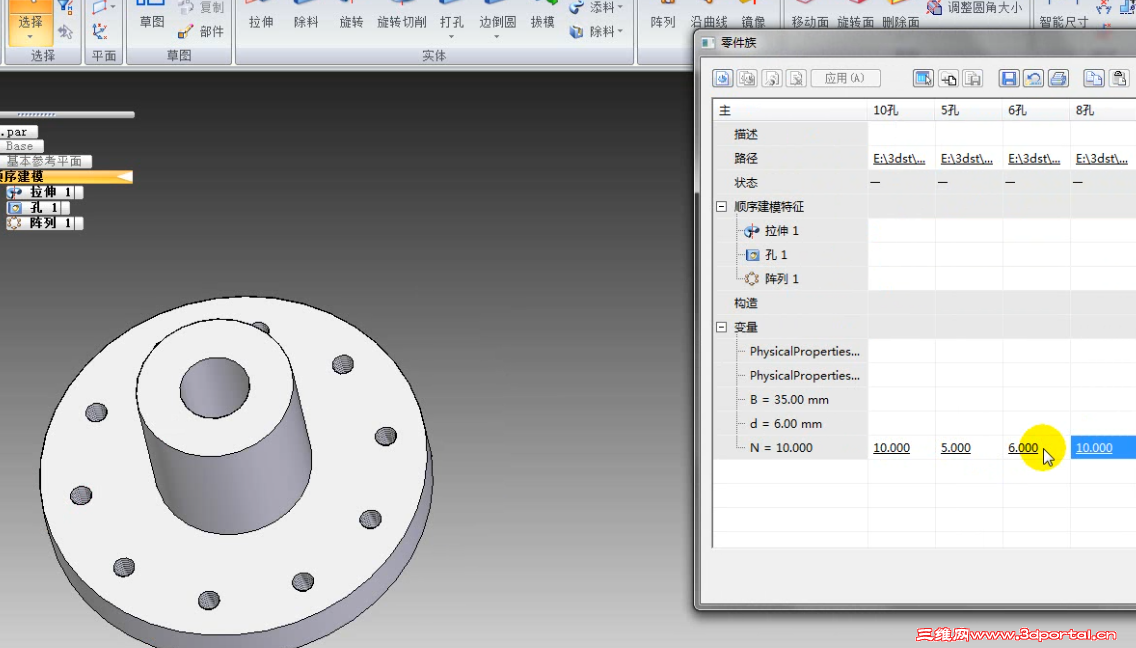This screenshot has width=1136, height=648.
Task: Select 孔 1 in the PathFinder tree
Action: point(38,207)
